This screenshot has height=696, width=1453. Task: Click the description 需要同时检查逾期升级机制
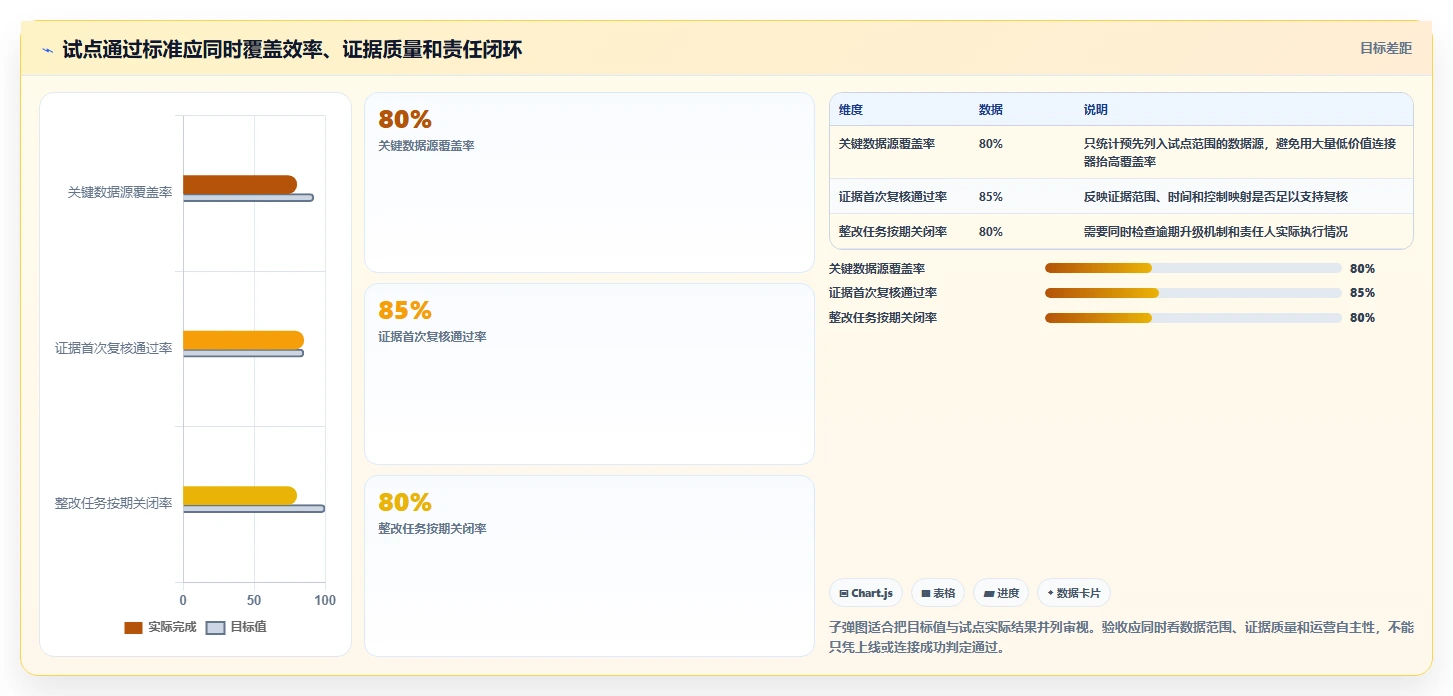click(x=1216, y=231)
